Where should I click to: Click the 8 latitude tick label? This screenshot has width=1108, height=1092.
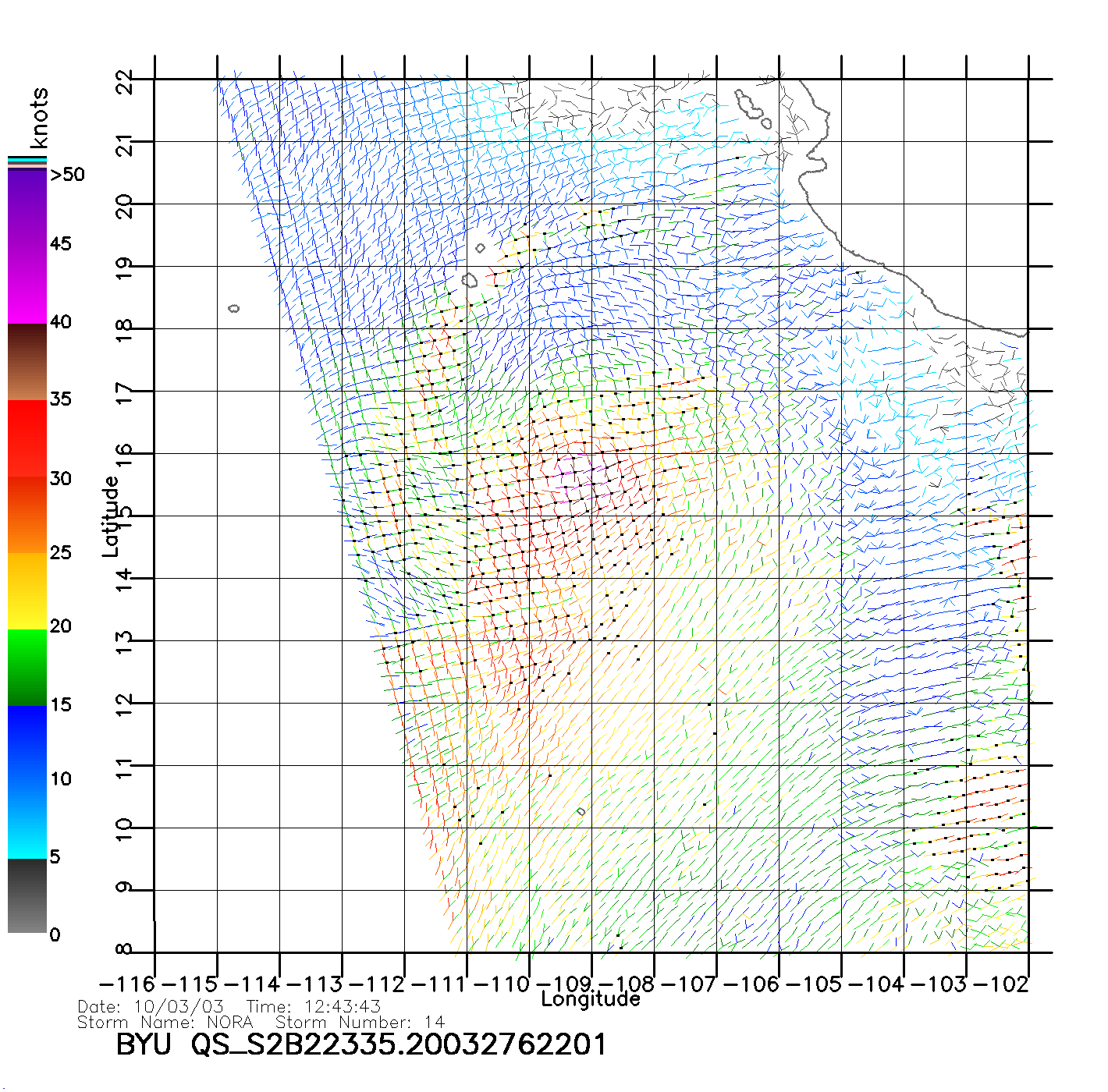pyautogui.click(x=125, y=950)
